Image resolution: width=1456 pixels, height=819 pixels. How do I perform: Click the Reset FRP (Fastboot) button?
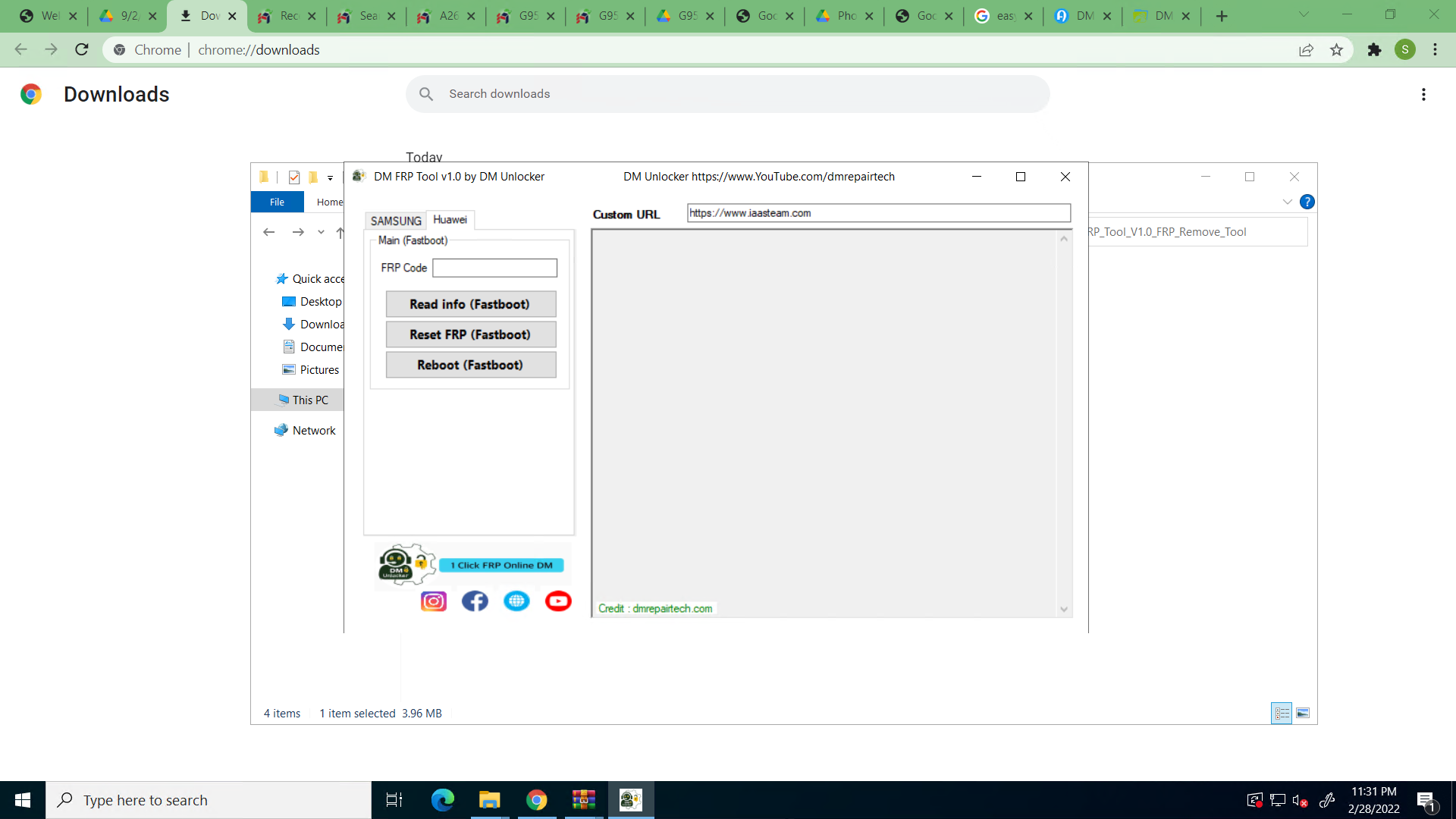(x=470, y=335)
